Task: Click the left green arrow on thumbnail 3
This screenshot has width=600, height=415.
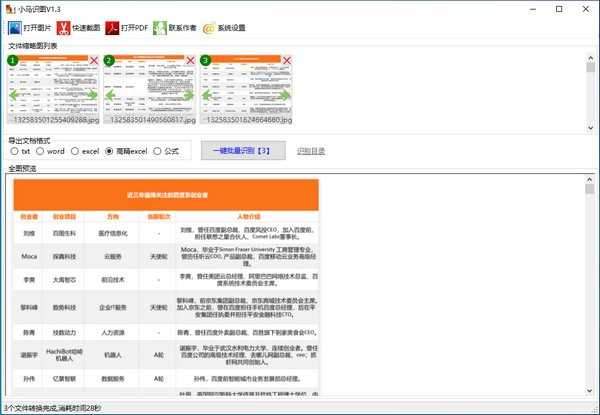Action: click(x=207, y=95)
